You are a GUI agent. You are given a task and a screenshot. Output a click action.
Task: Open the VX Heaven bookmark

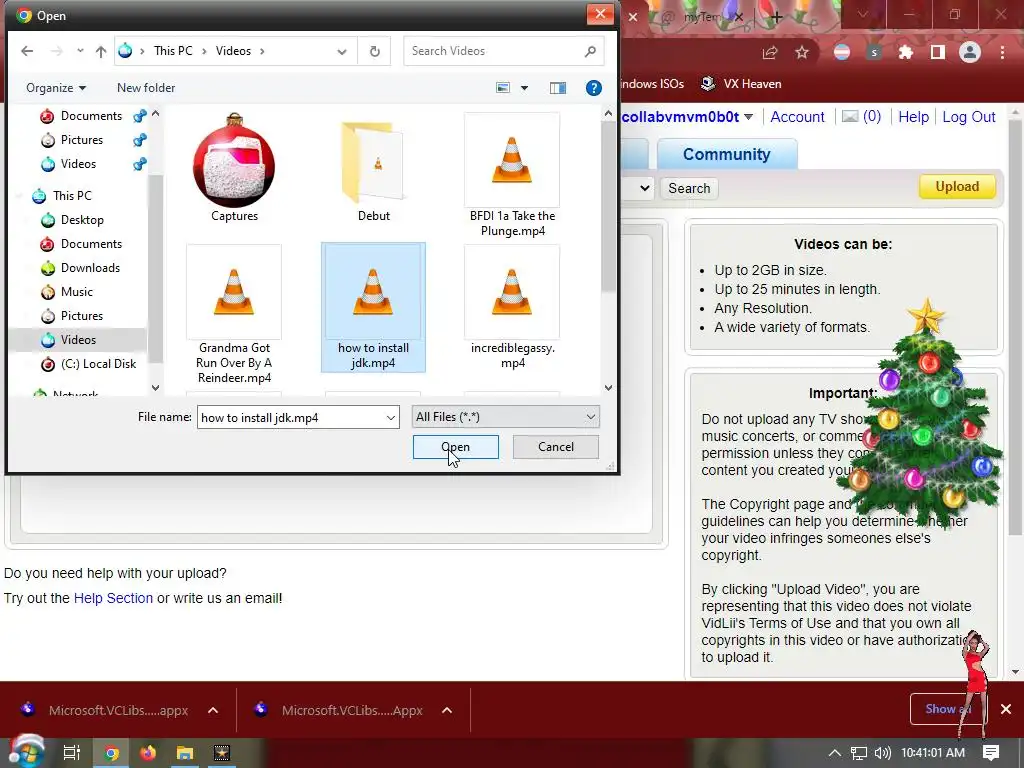(x=741, y=84)
